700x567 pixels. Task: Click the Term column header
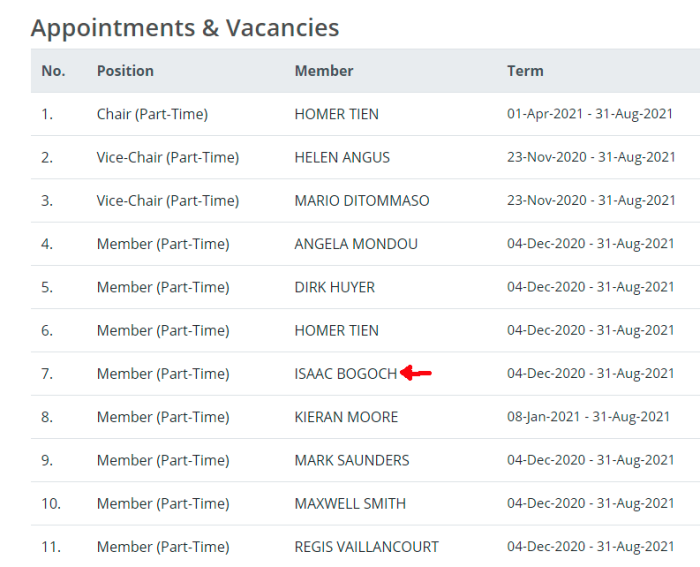(525, 71)
